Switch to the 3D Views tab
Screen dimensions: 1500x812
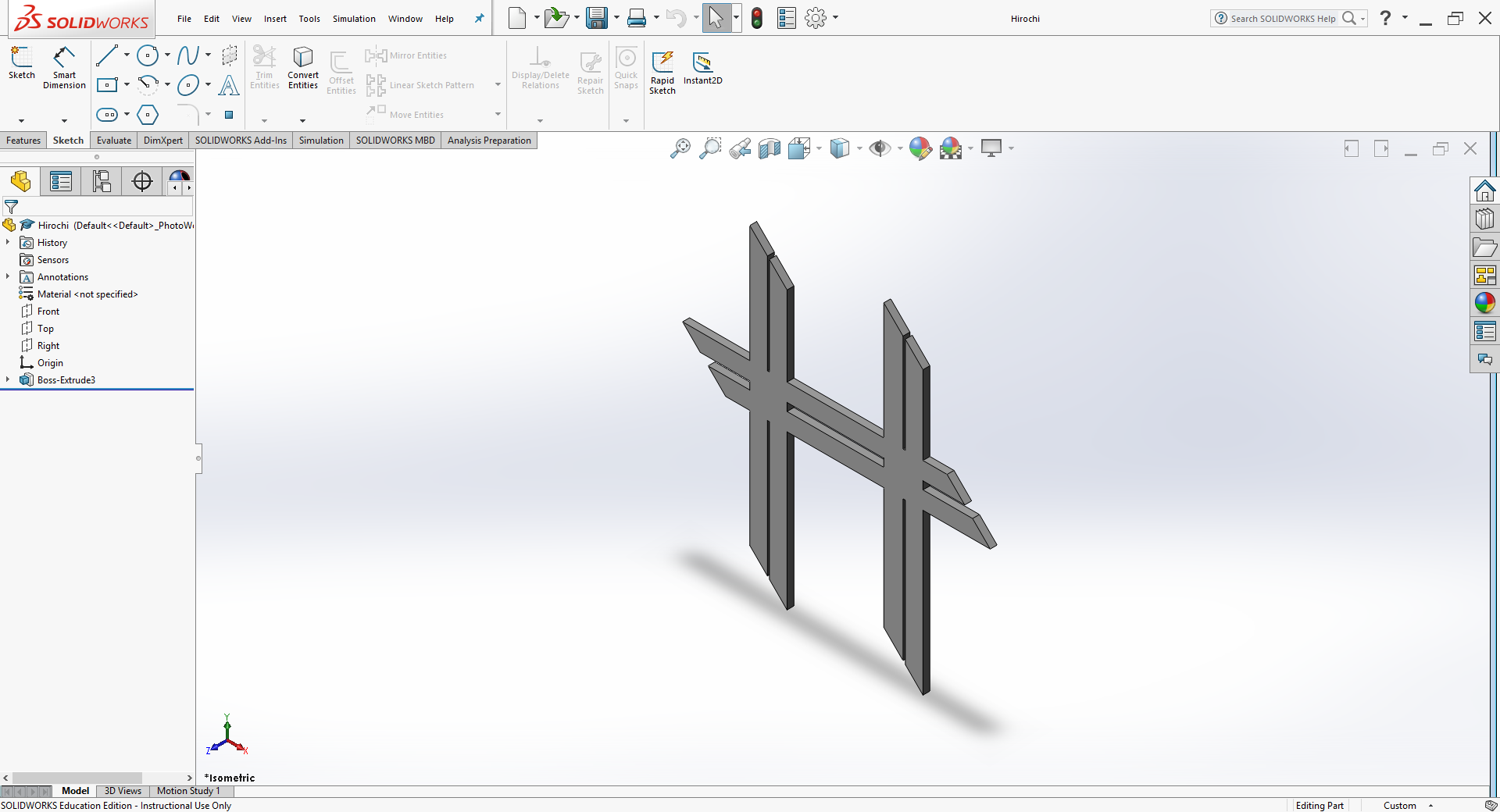123,791
